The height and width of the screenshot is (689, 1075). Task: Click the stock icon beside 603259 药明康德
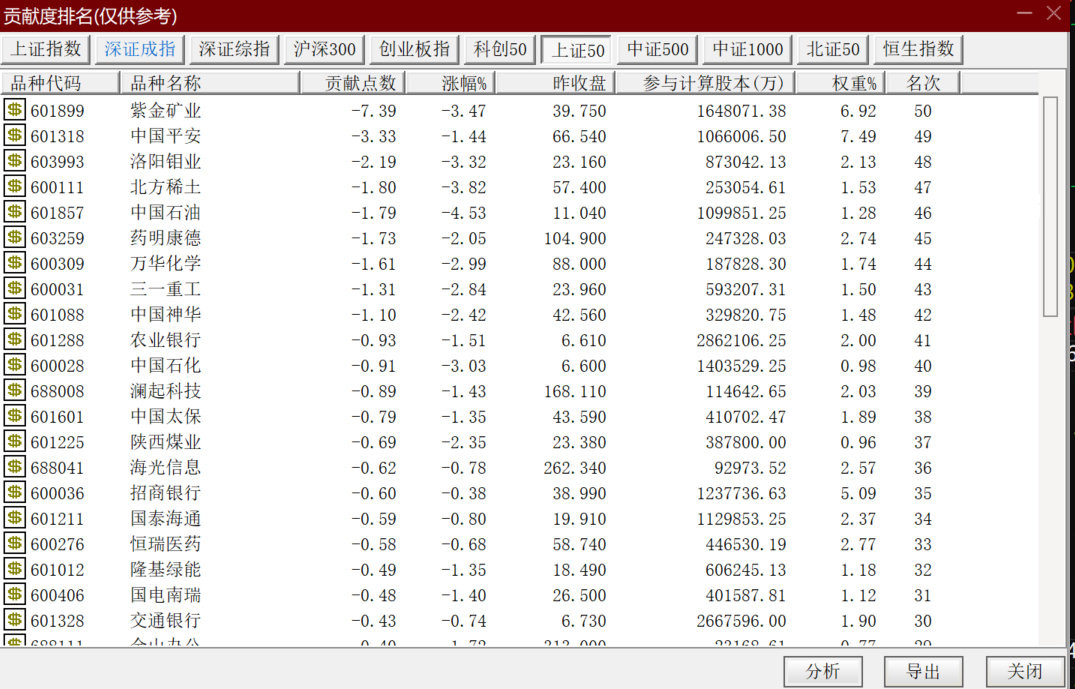14,237
